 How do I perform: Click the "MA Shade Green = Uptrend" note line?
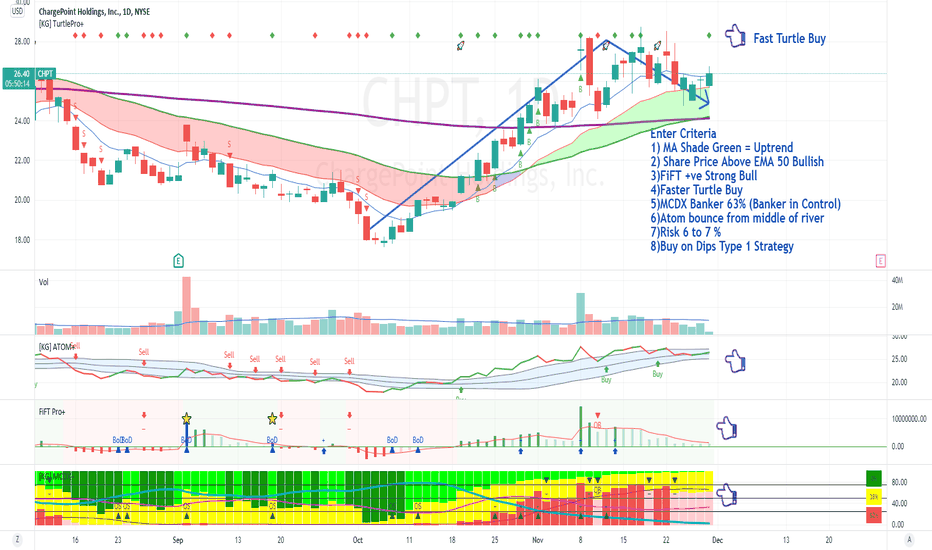coord(722,147)
